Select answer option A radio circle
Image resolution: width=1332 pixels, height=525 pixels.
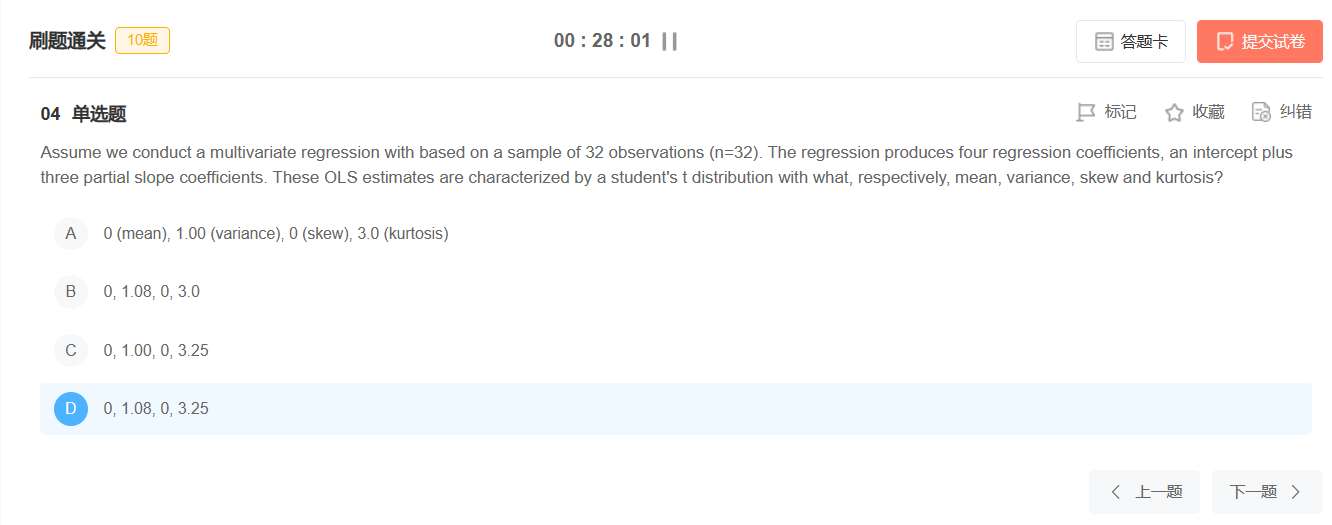pyautogui.click(x=71, y=234)
